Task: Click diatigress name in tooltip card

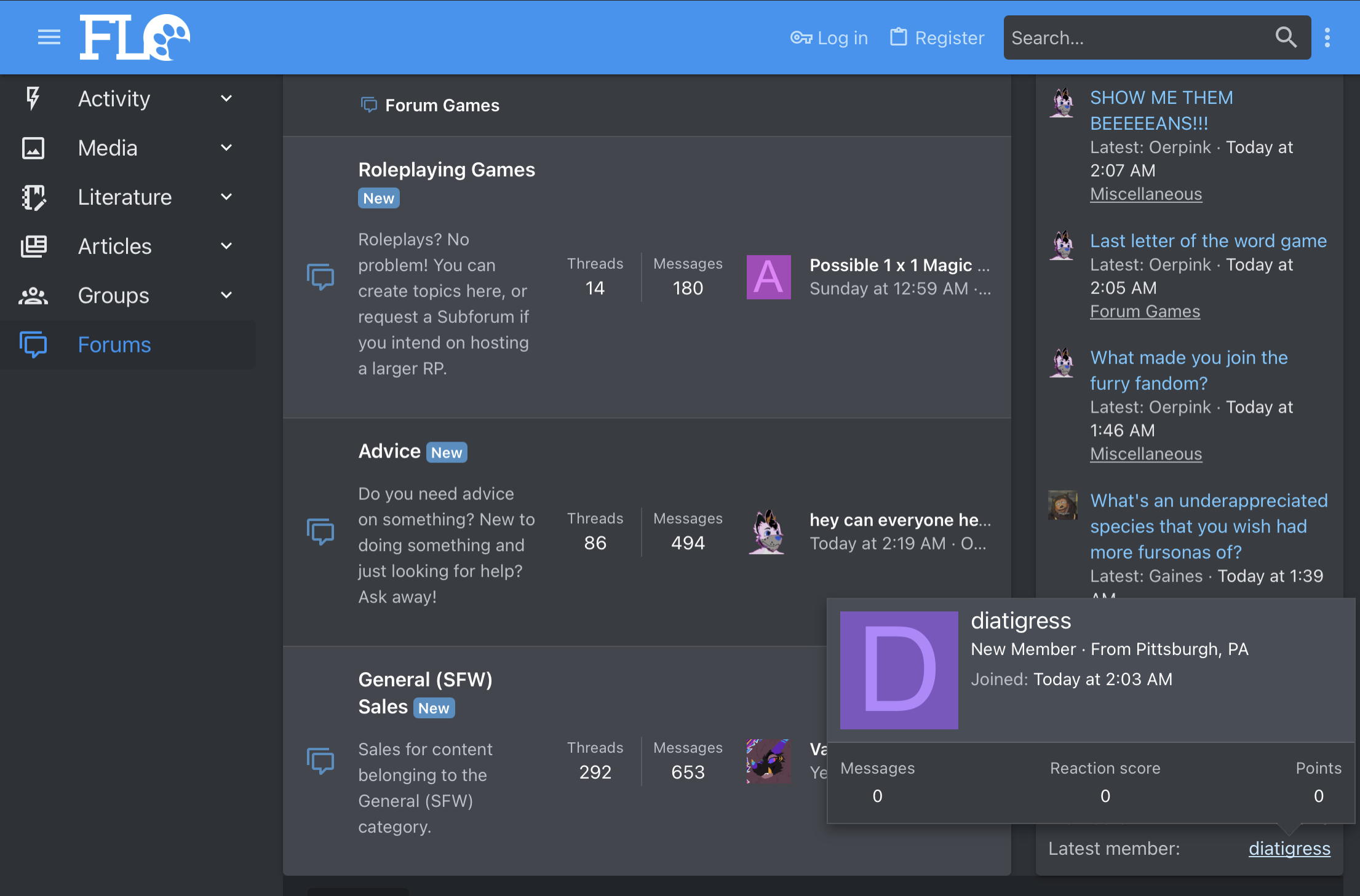Action: click(x=1021, y=620)
